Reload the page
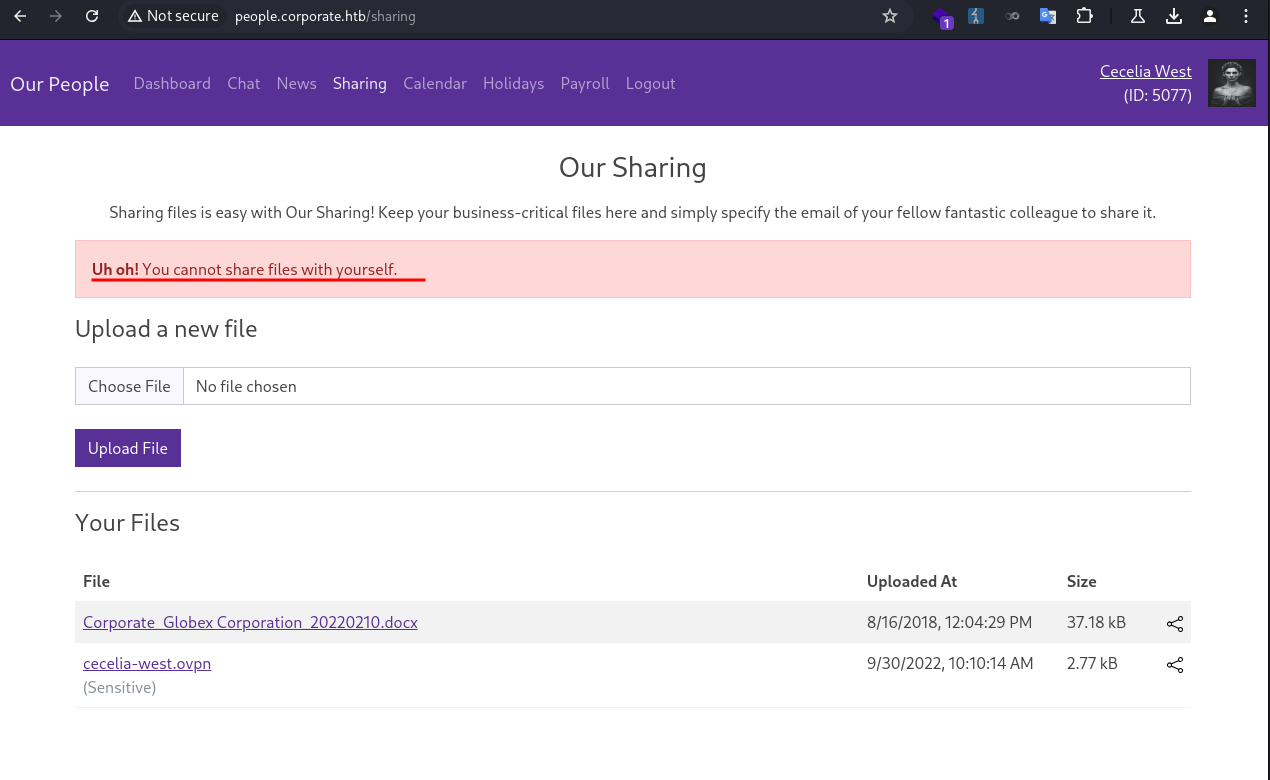1270x780 pixels. pos(92,16)
